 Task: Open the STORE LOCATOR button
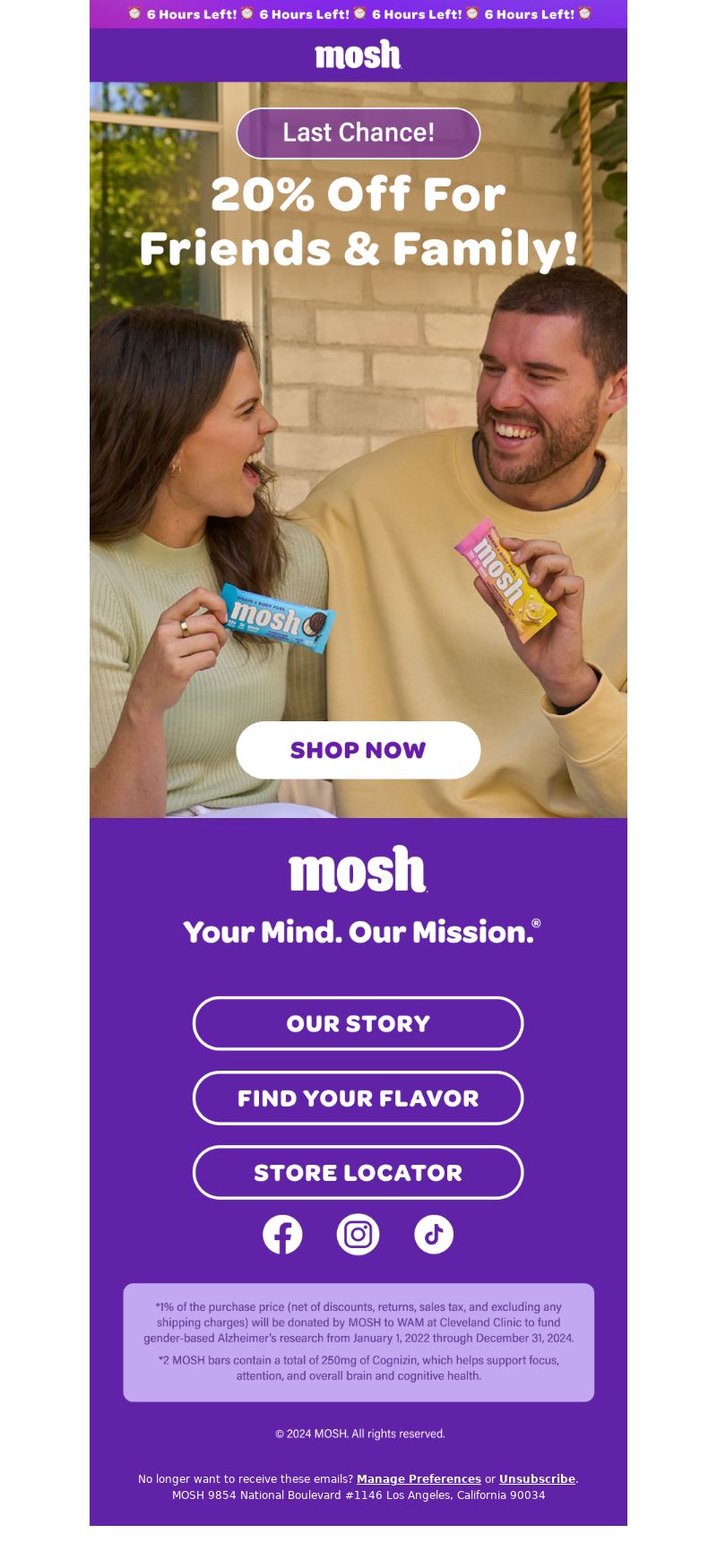pos(358,1172)
